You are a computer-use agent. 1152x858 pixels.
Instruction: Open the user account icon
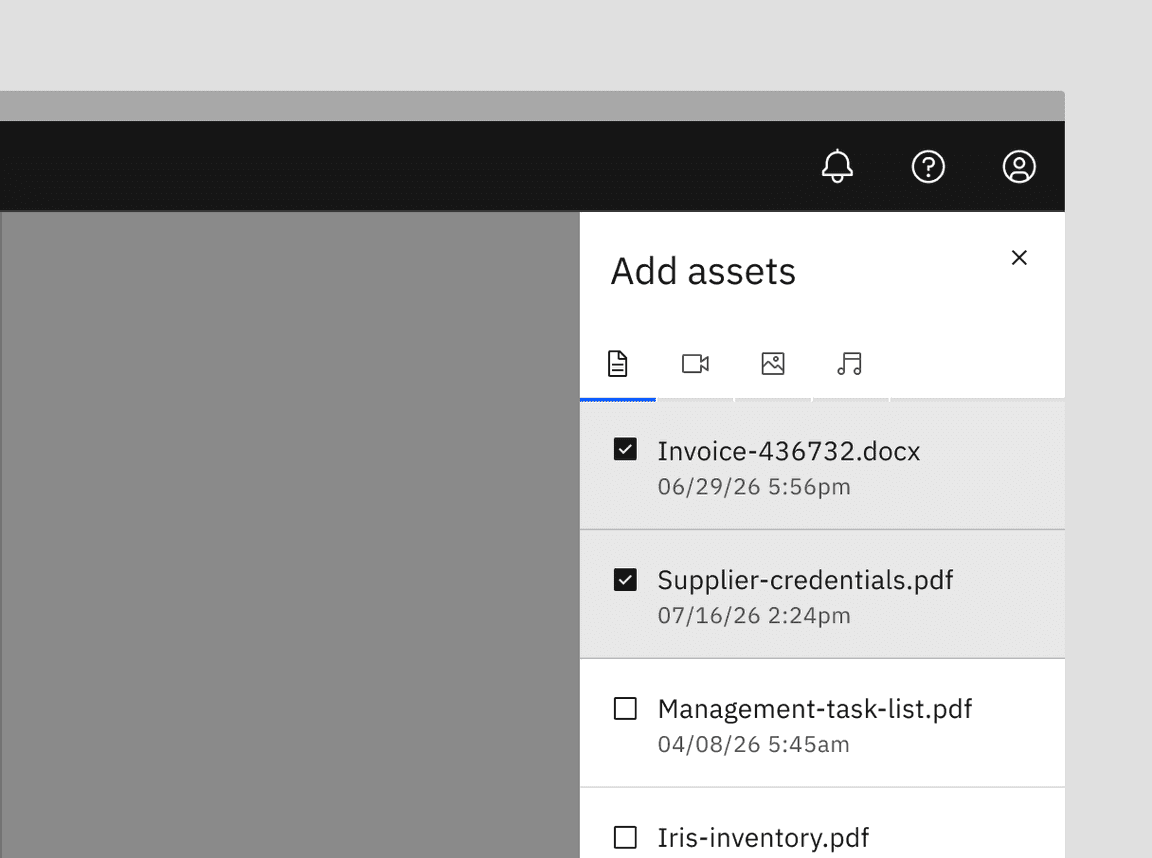click(x=1019, y=167)
